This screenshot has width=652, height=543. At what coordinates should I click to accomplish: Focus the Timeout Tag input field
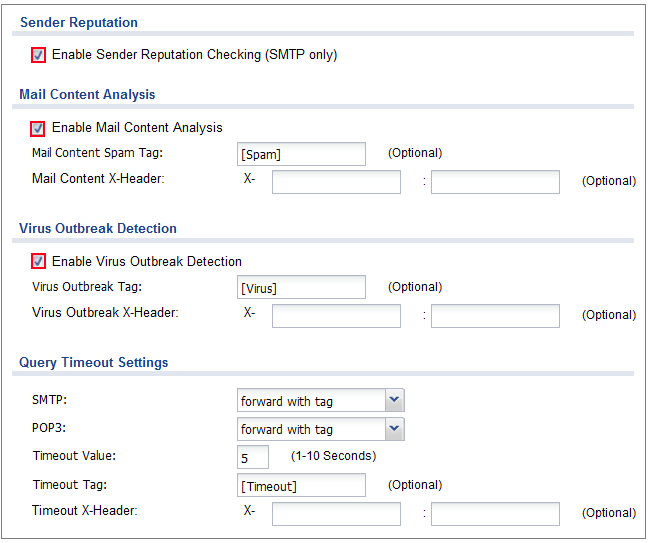[x=301, y=485]
